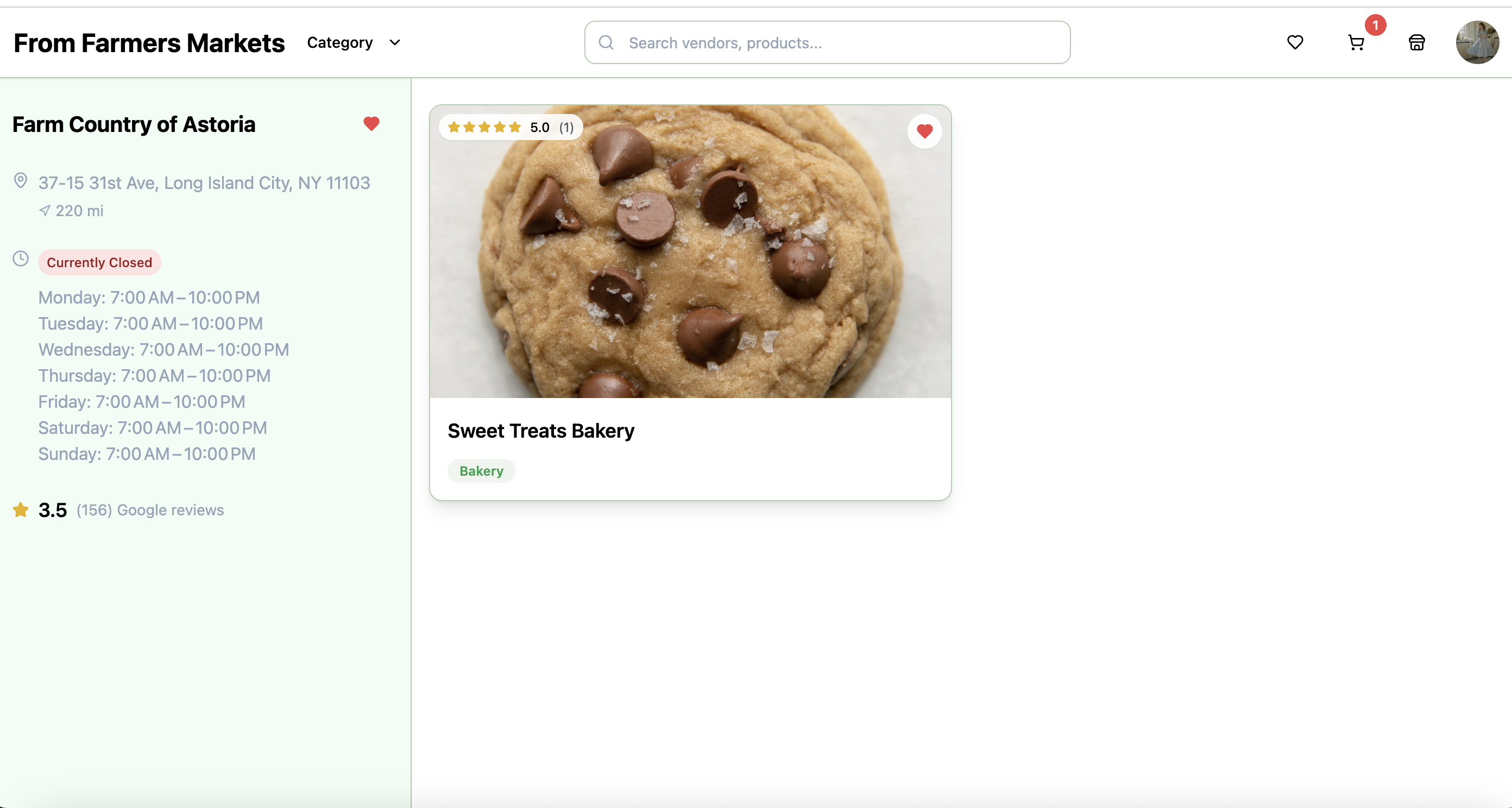Open Sweet Treats Bakery vendor title
This screenshot has height=808, width=1512.
tap(540, 431)
